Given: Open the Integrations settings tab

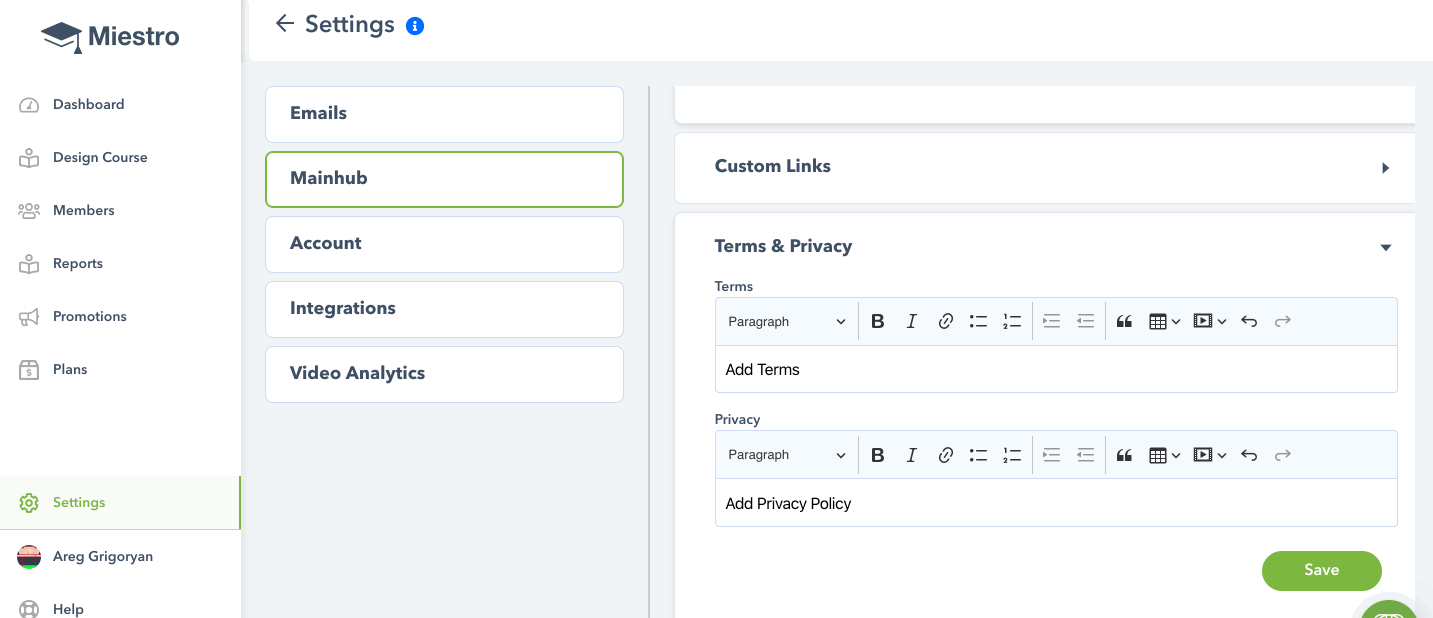Looking at the screenshot, I should coord(444,309).
